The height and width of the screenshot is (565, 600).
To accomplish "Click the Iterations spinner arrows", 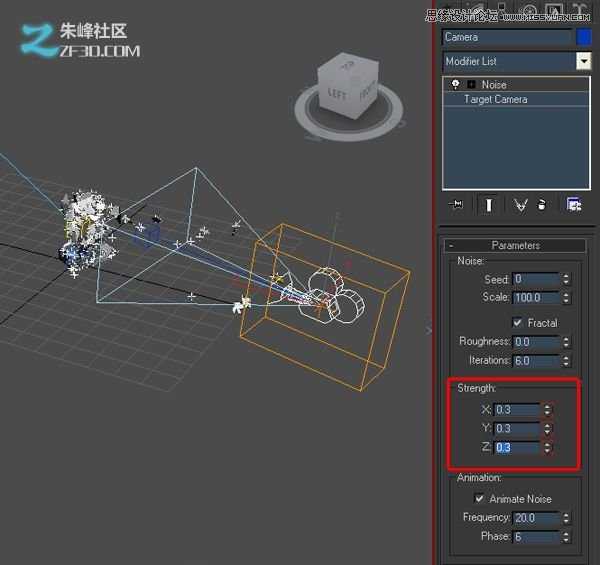I will 566,361.
